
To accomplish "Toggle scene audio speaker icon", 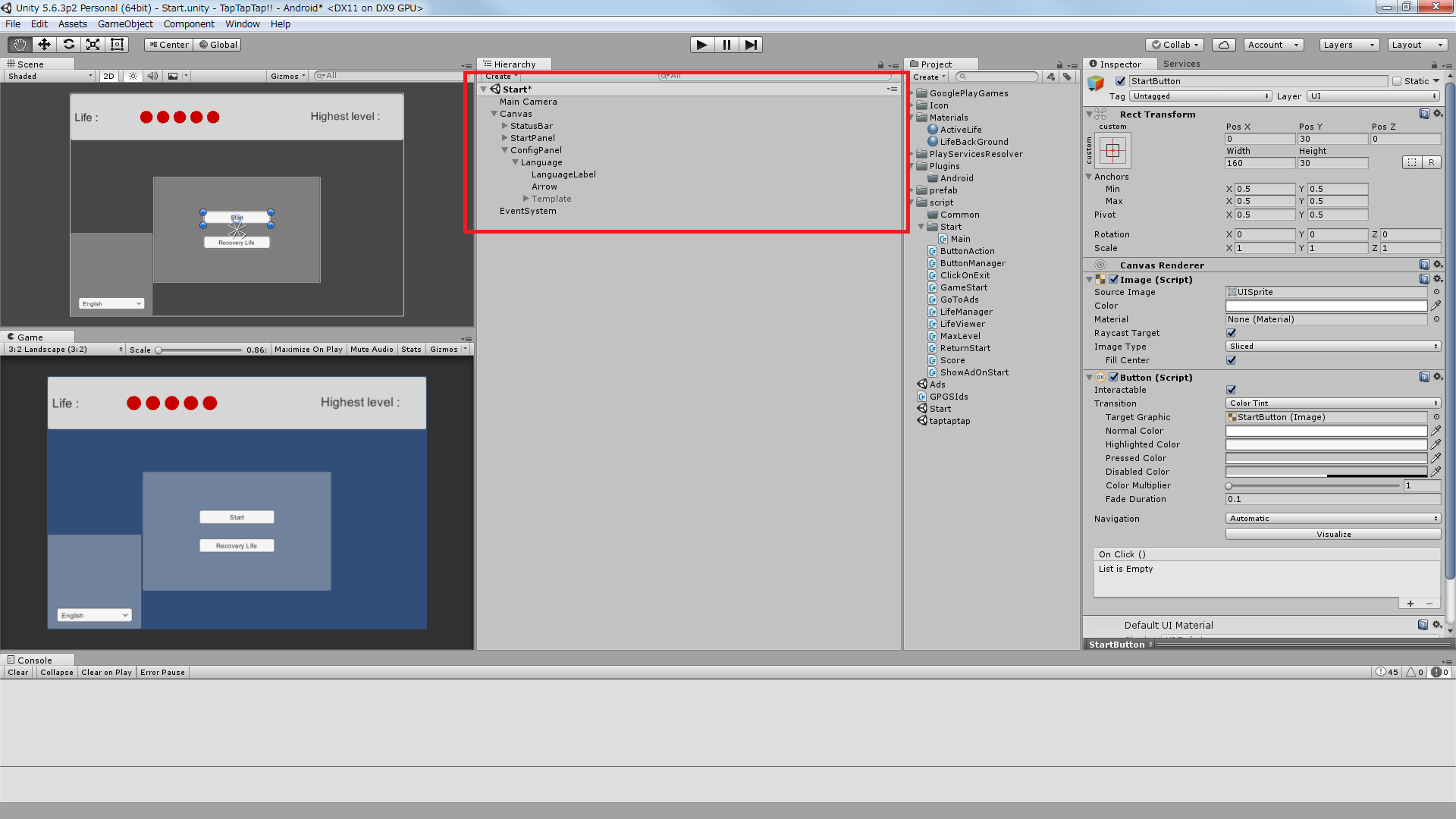I will (x=152, y=76).
